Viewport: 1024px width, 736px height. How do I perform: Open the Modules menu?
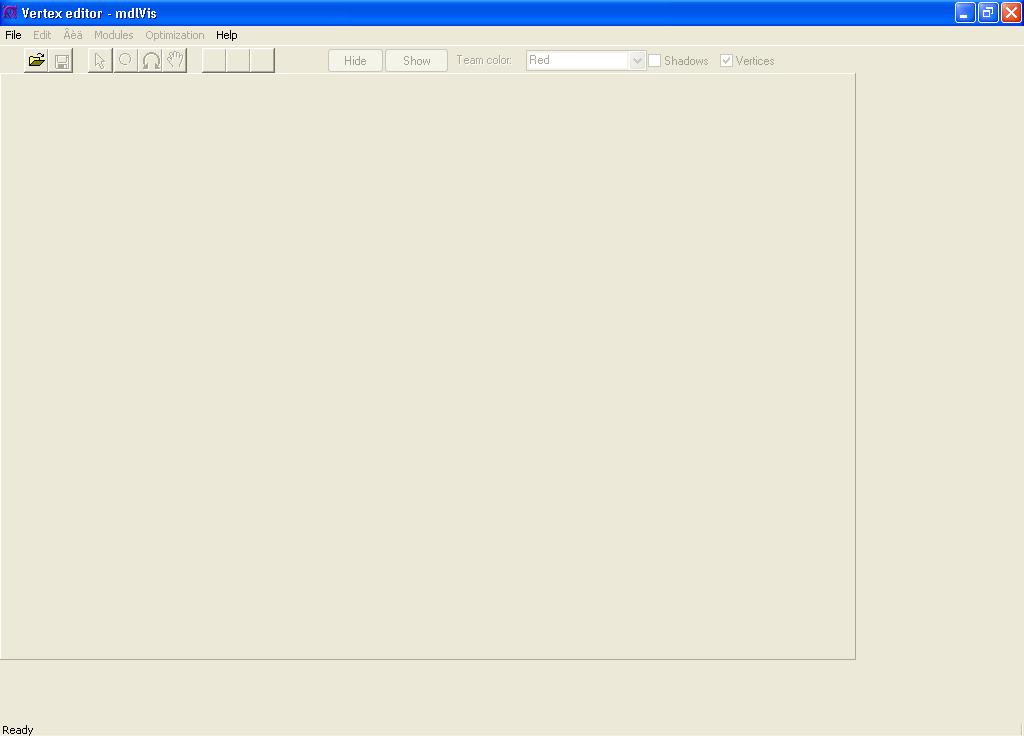(114, 35)
